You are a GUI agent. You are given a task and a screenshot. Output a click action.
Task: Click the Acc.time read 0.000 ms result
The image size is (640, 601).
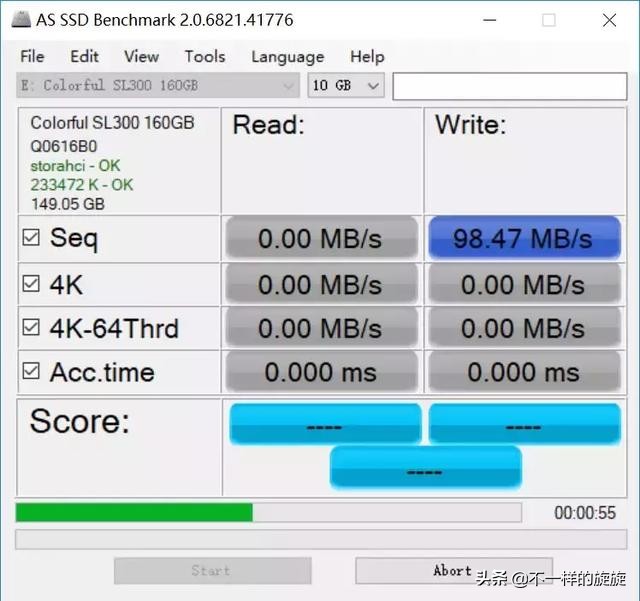point(322,372)
